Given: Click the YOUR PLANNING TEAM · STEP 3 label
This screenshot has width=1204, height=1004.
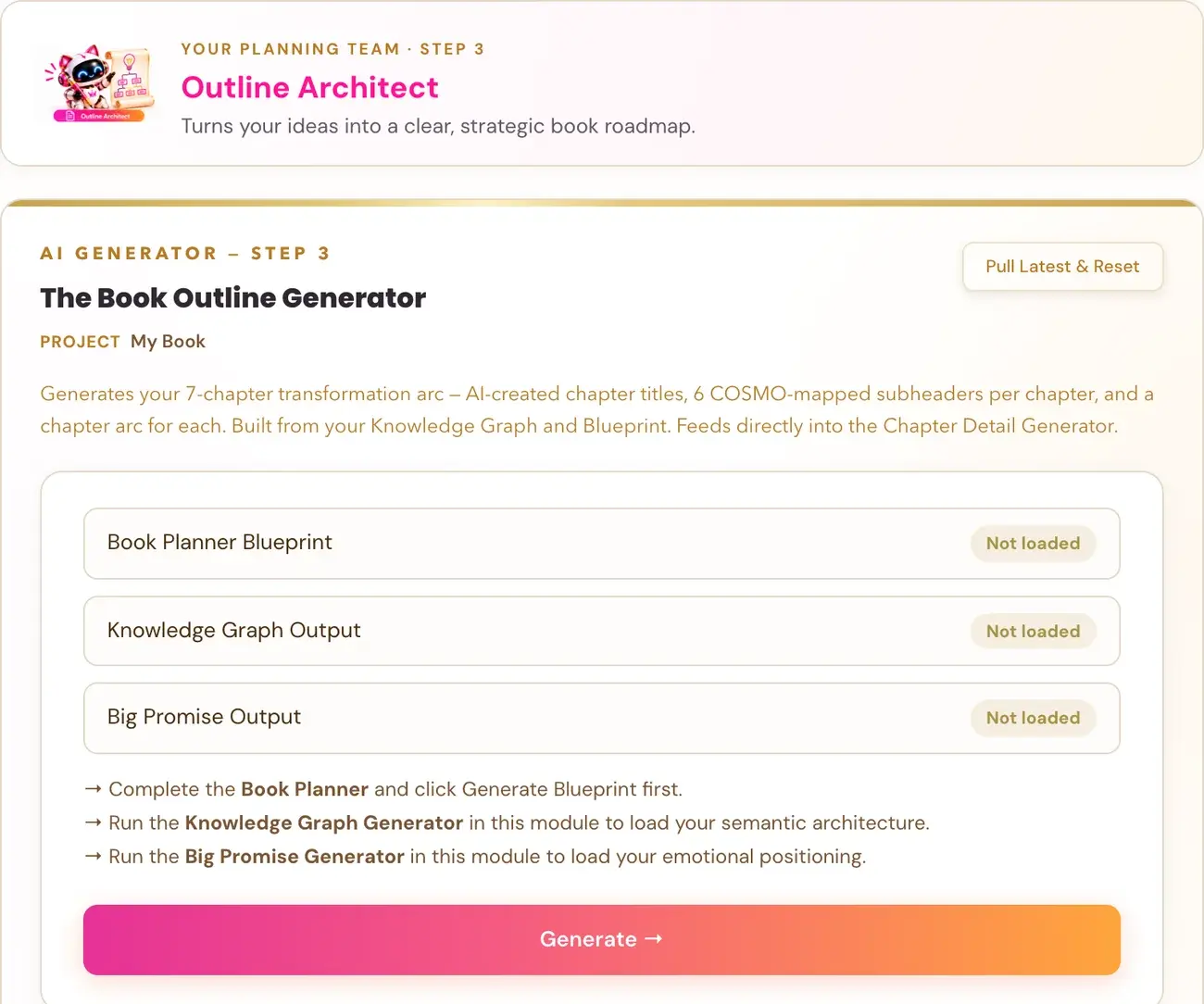Looking at the screenshot, I should pyautogui.click(x=332, y=49).
